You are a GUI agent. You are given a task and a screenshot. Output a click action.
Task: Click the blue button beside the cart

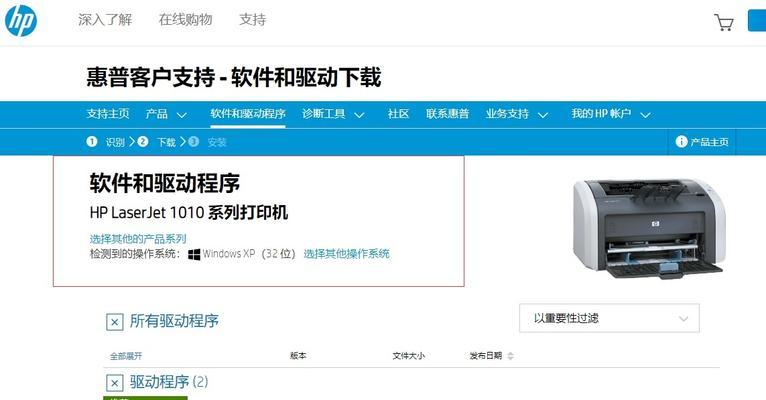tap(757, 21)
